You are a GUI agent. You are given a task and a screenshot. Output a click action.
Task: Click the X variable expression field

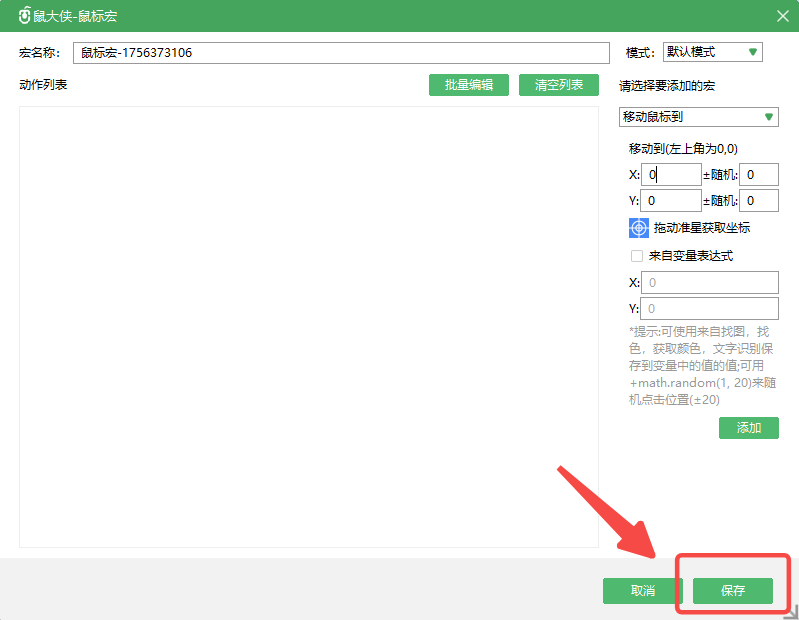[709, 283]
